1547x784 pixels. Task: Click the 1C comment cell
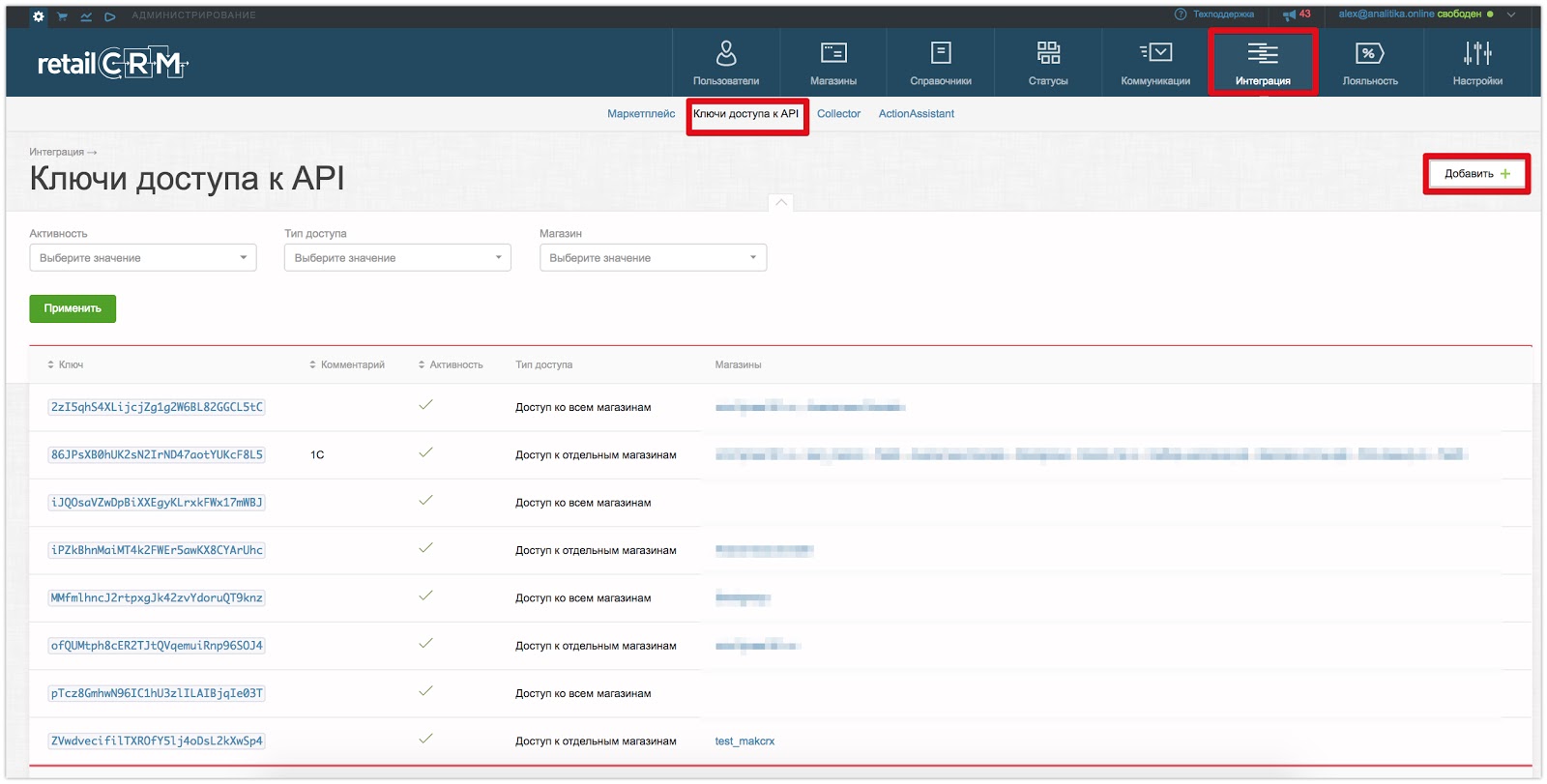click(317, 455)
